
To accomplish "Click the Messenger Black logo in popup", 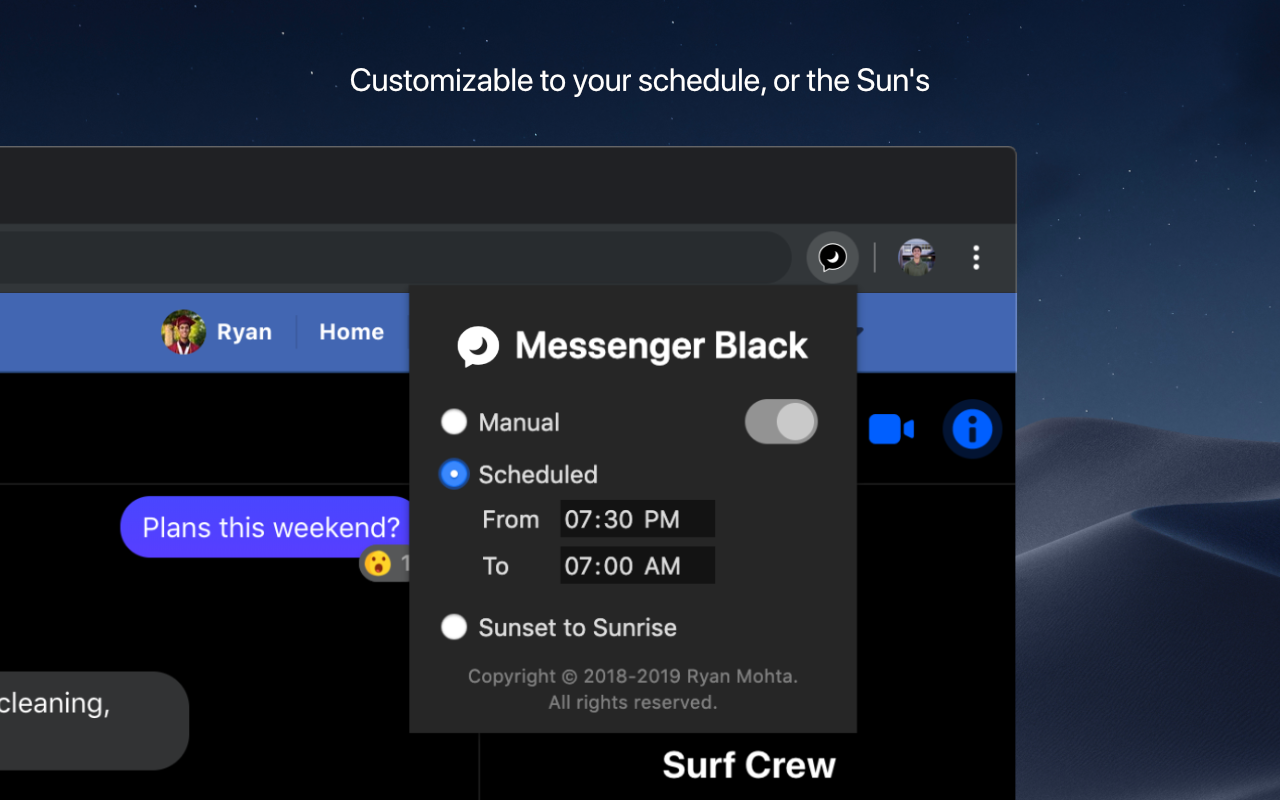I will [x=478, y=346].
